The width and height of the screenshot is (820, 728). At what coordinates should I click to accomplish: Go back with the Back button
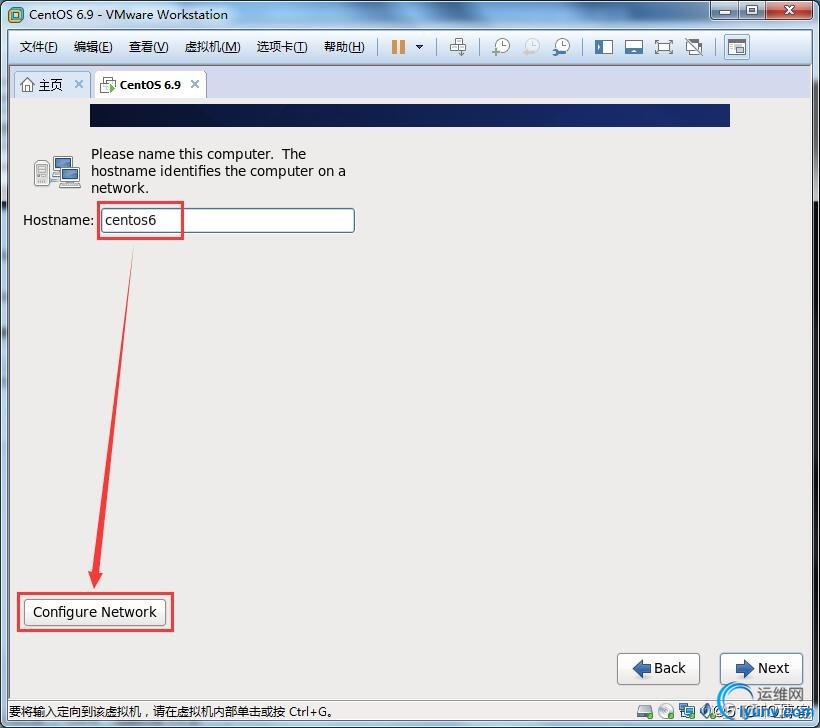[658, 668]
